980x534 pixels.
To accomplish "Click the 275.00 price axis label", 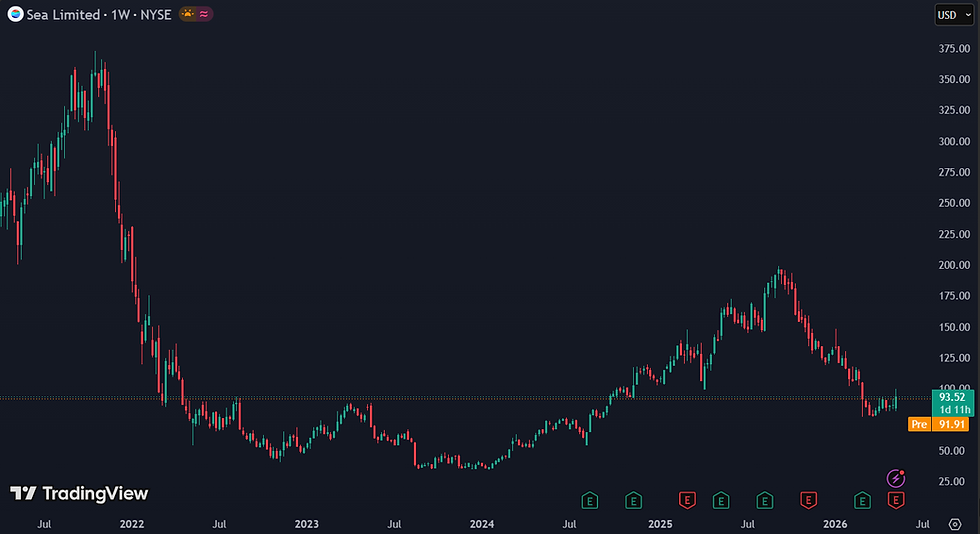I will (954, 172).
